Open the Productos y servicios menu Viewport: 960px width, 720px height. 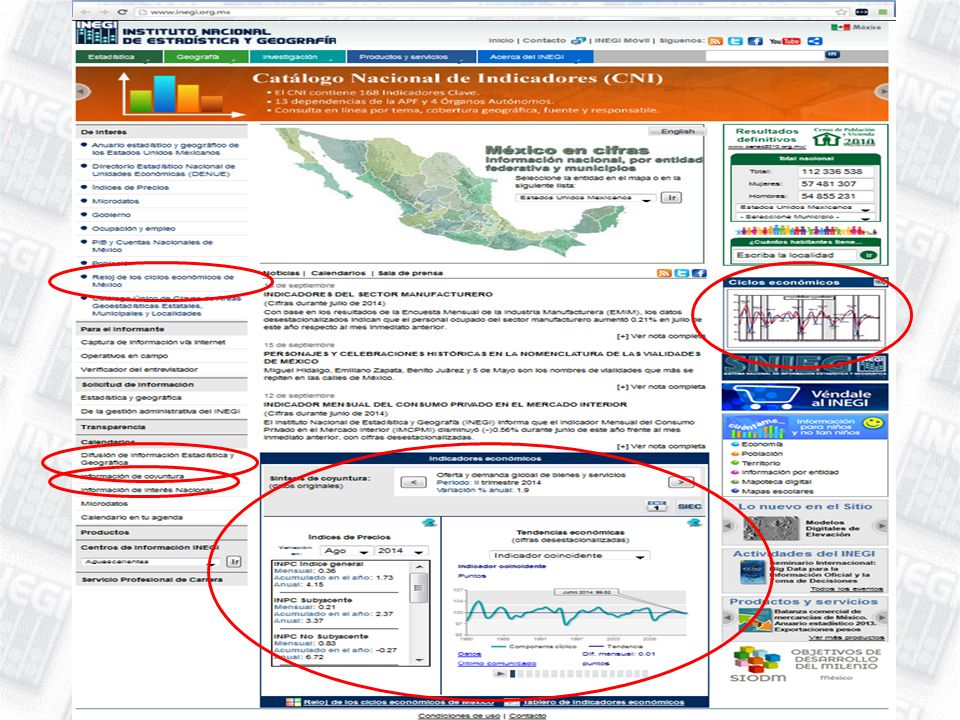411,57
